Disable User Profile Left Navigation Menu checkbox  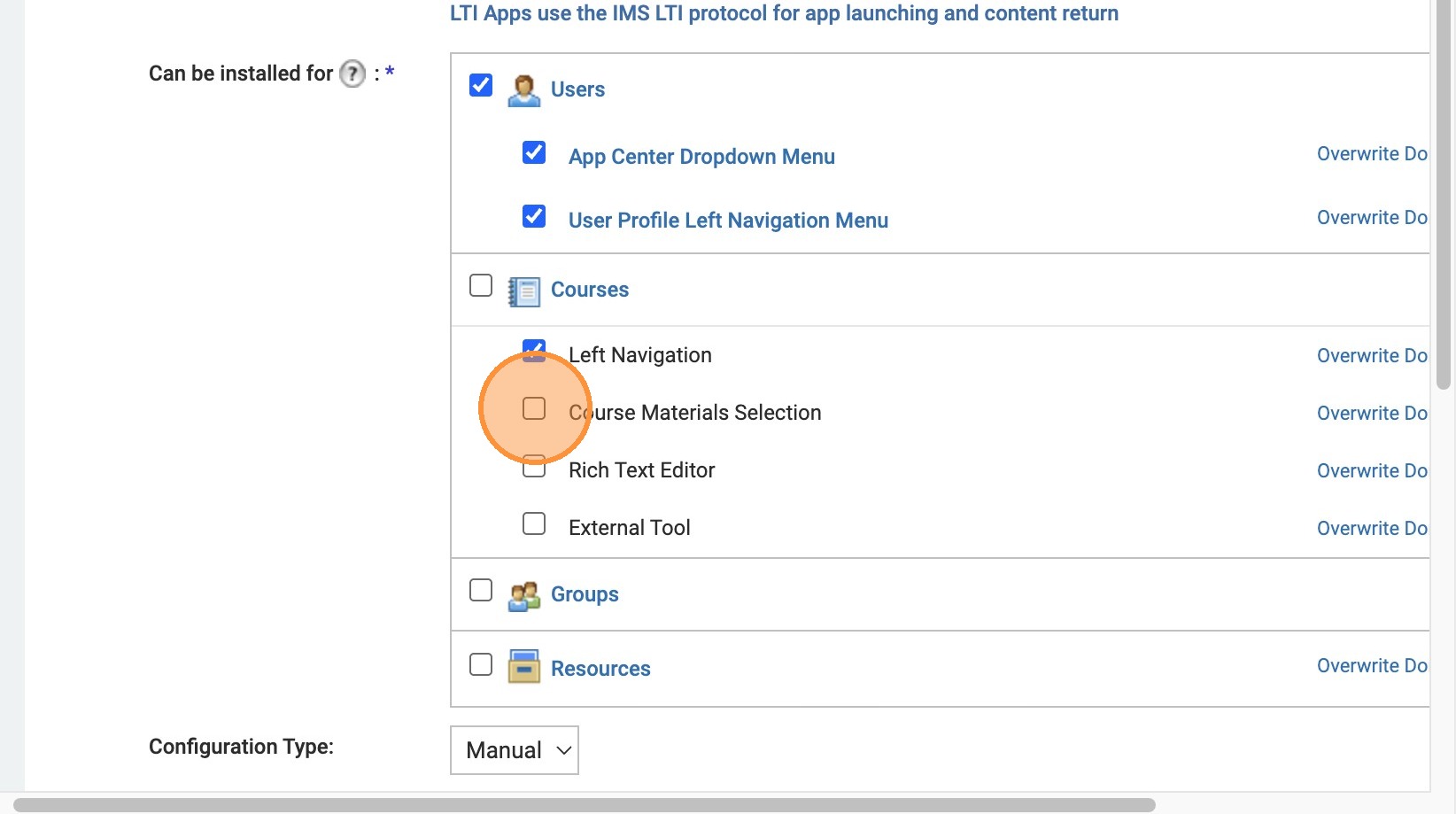point(534,216)
